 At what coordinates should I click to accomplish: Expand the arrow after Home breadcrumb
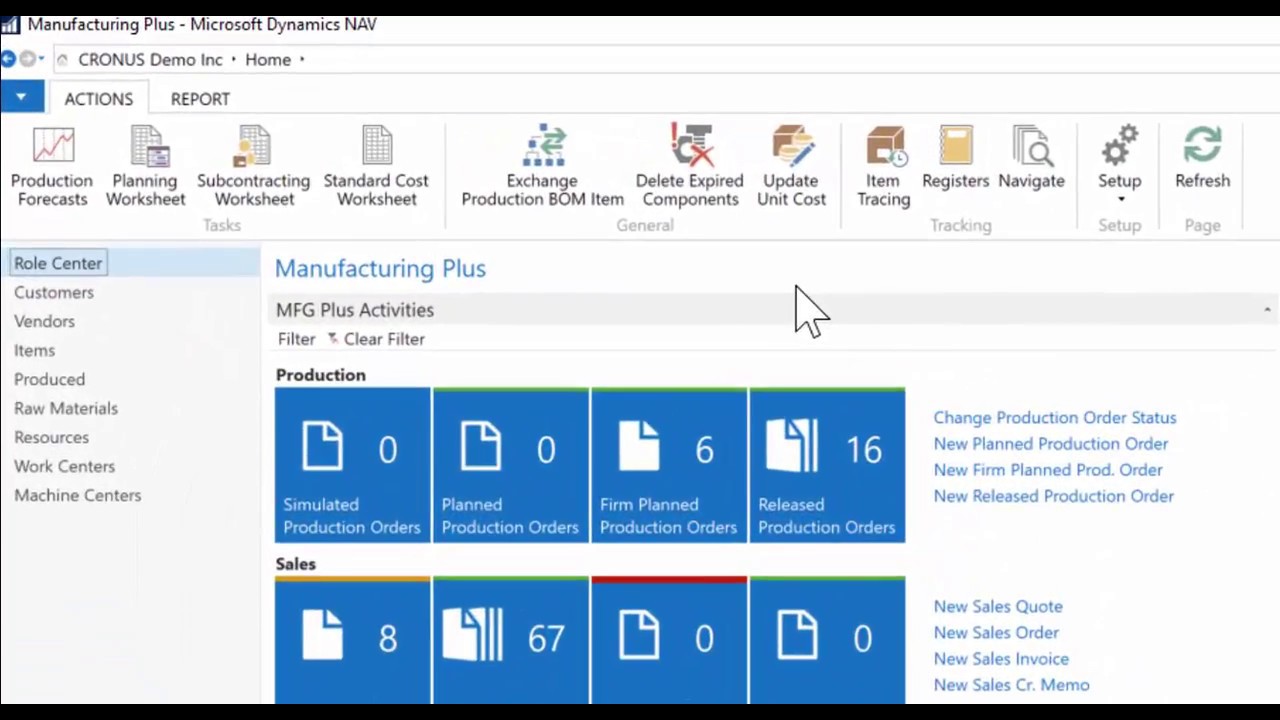[301, 60]
